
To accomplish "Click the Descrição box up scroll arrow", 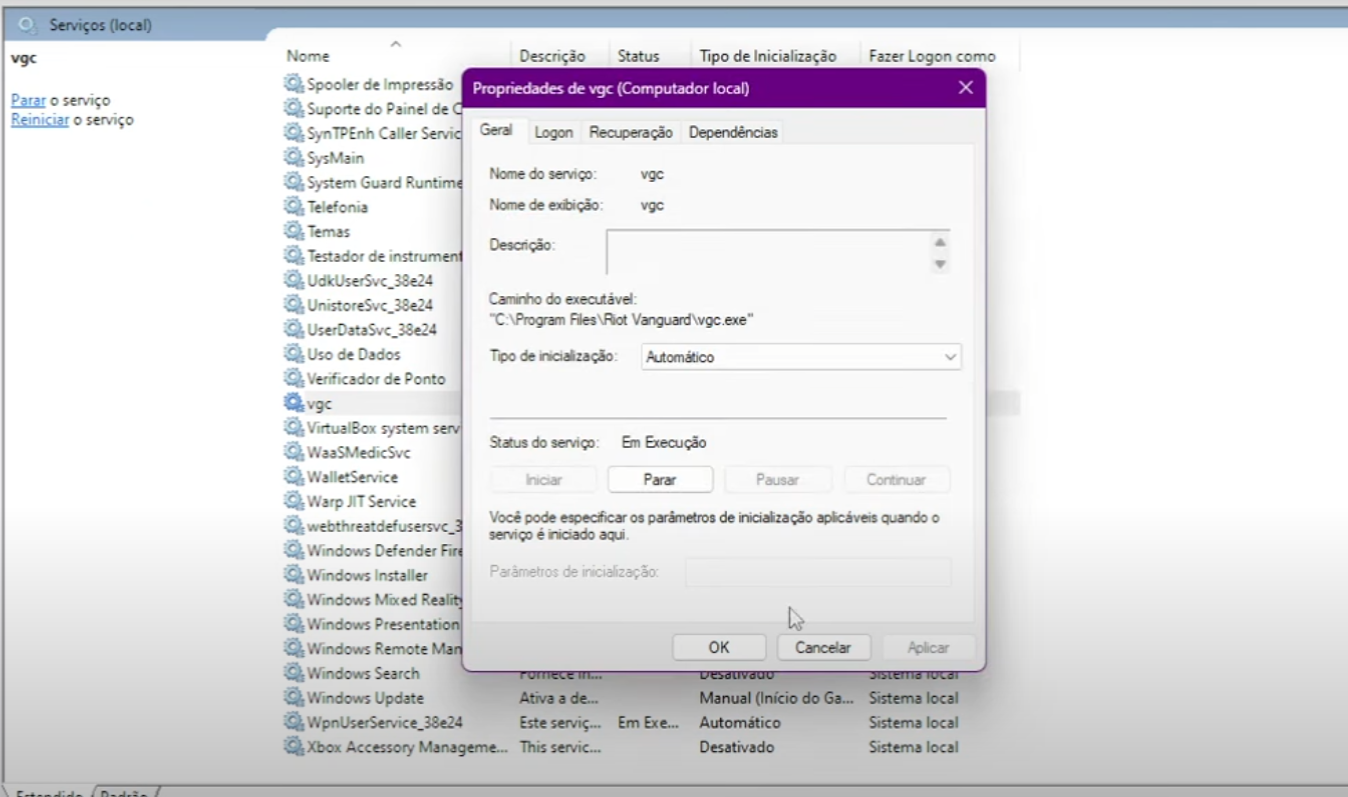I will coord(940,243).
